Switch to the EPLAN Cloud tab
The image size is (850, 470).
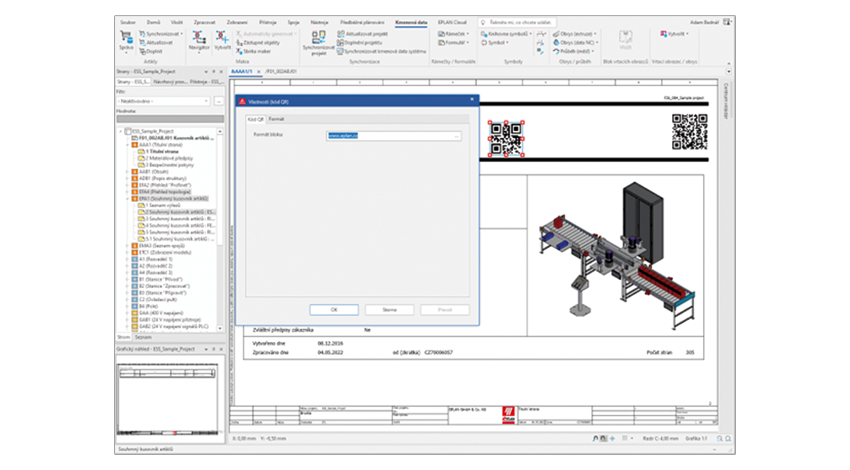pyautogui.click(x=452, y=22)
